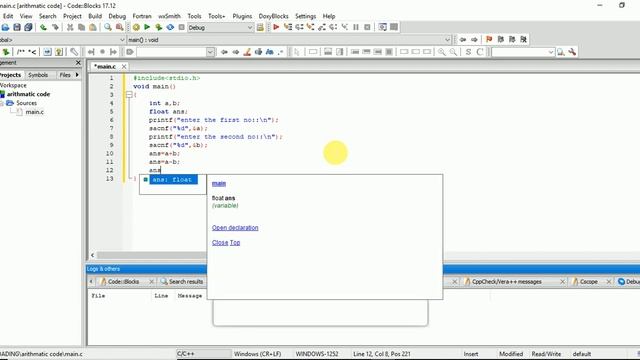Open the global scope dropdown
Viewport: 640px width, 360px height.
pos(122,40)
